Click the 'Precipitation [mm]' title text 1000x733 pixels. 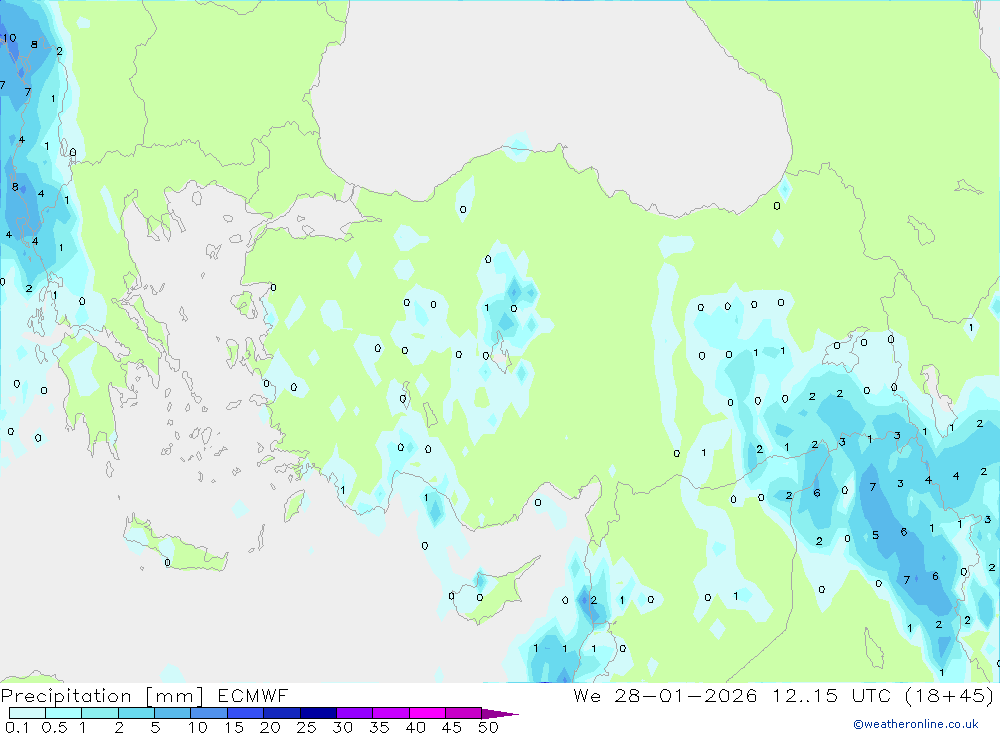pyautogui.click(x=102, y=696)
